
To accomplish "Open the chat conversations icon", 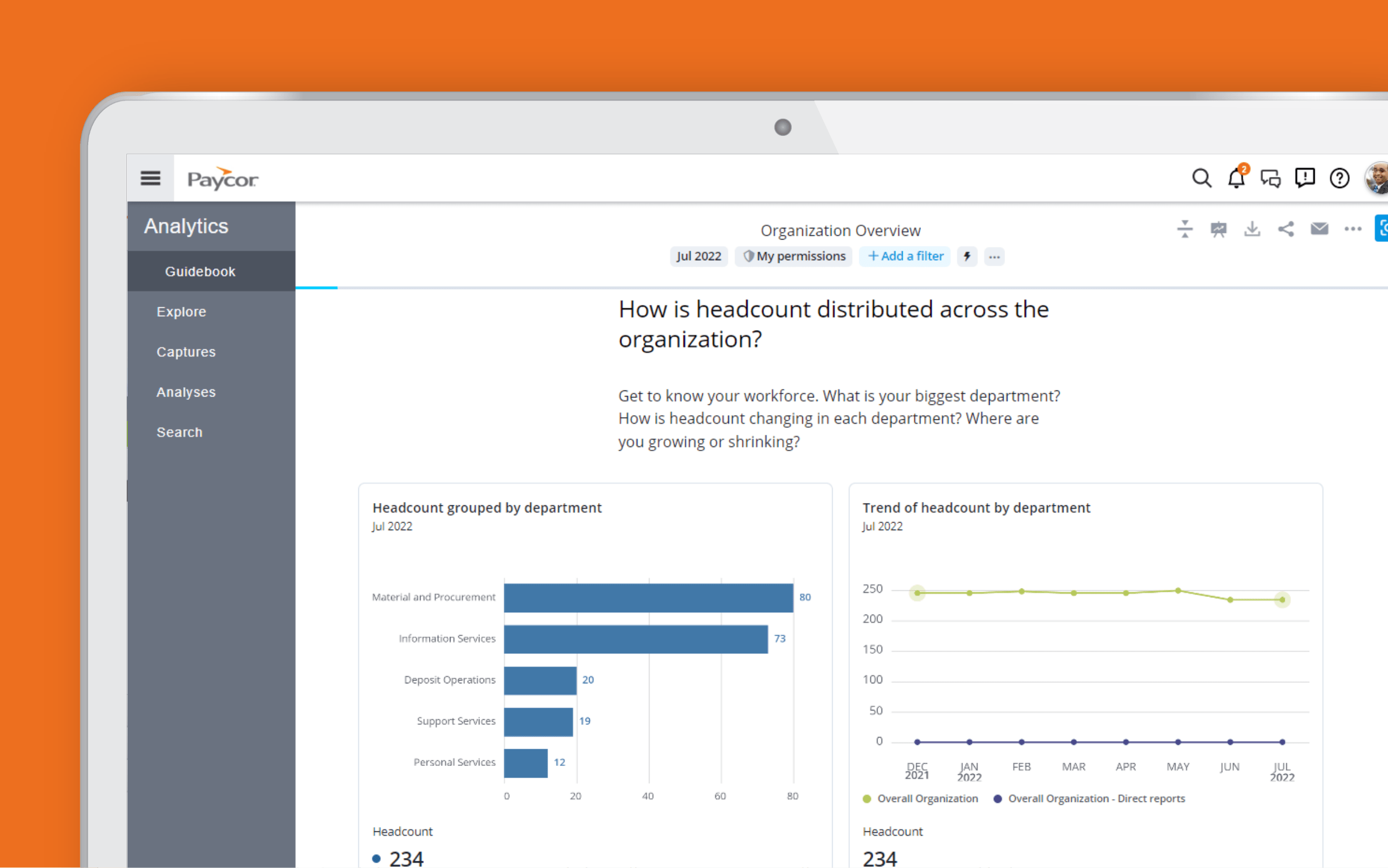I will [x=1270, y=179].
